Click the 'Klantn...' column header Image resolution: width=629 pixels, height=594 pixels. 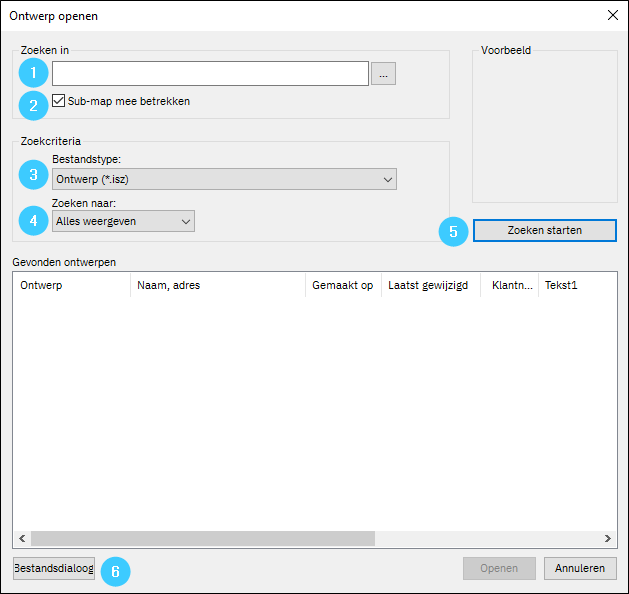click(x=509, y=285)
